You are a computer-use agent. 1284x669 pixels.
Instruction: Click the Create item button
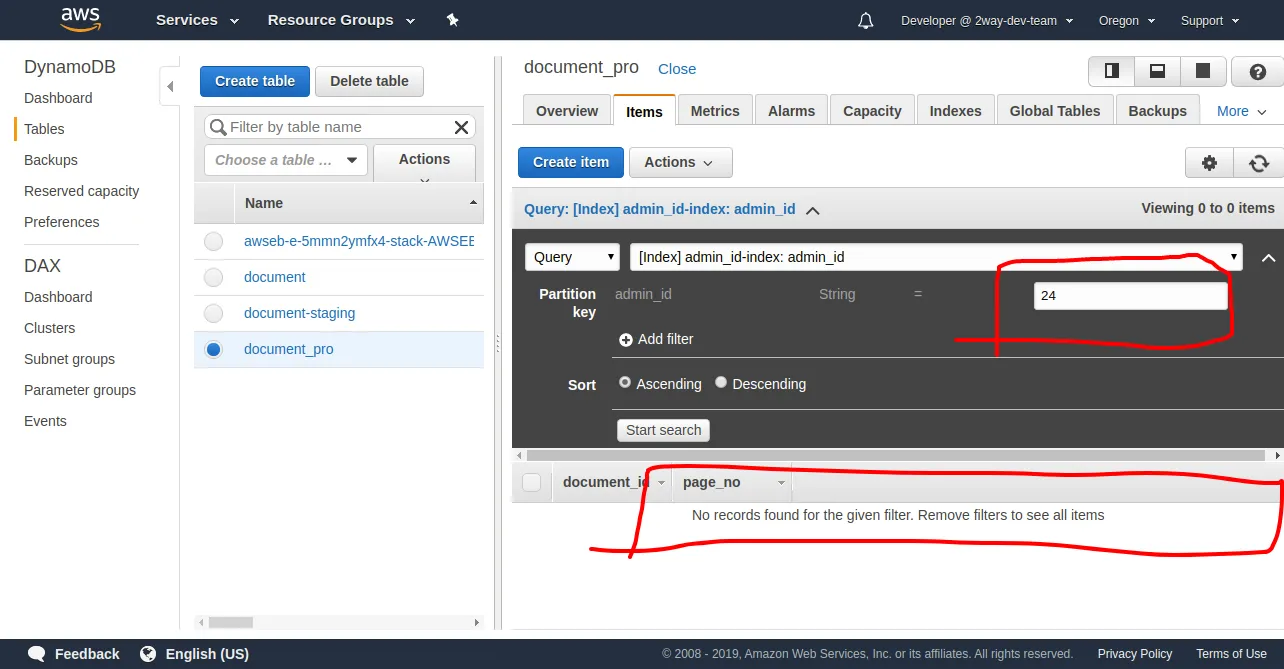point(571,162)
